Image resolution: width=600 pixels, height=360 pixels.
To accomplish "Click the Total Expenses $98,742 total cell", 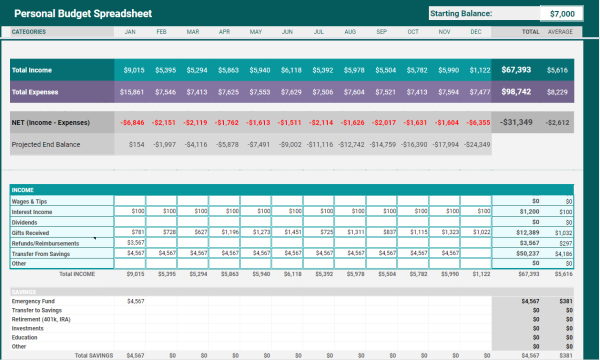I will click(x=516, y=92).
